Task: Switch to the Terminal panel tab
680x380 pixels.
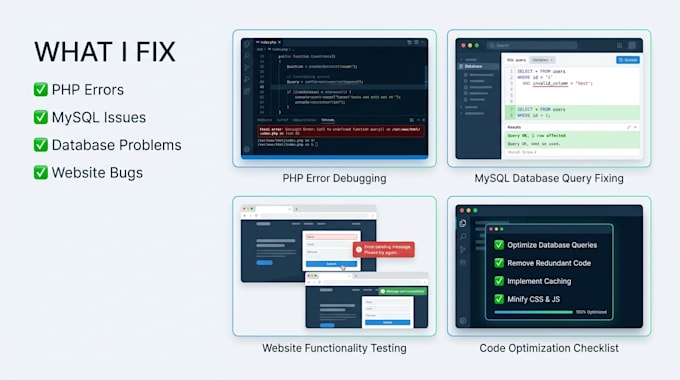Action: 328,120
